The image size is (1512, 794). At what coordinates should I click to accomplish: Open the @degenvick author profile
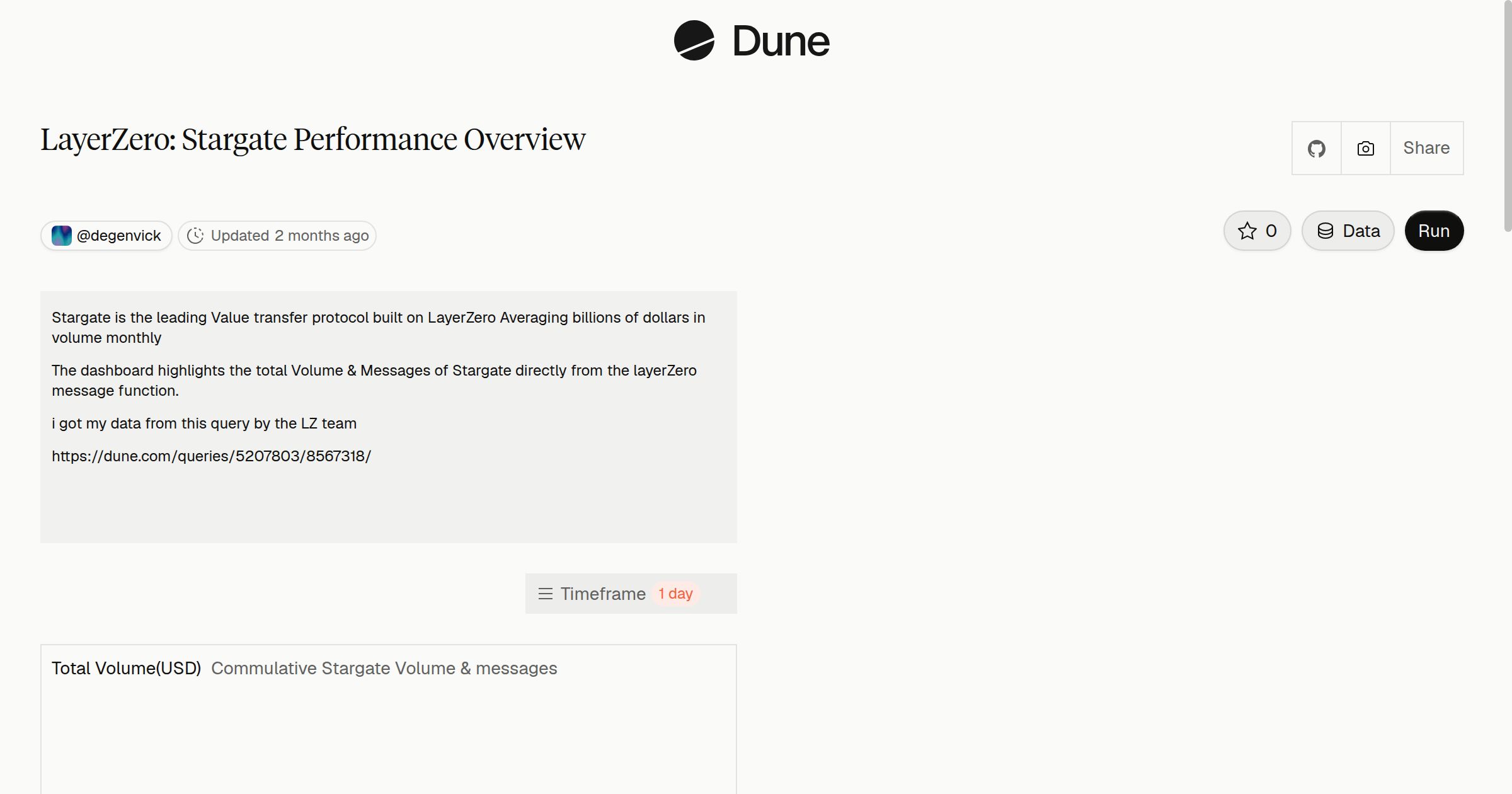click(106, 236)
